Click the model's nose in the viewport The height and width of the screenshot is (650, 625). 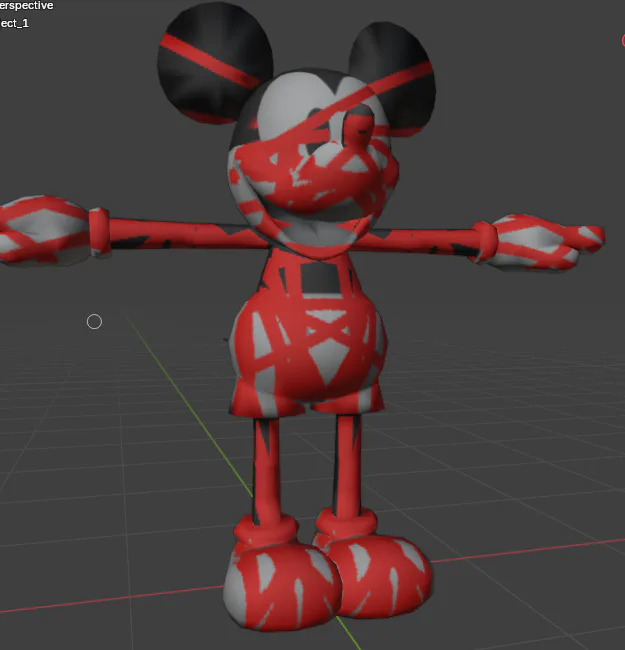(359, 128)
